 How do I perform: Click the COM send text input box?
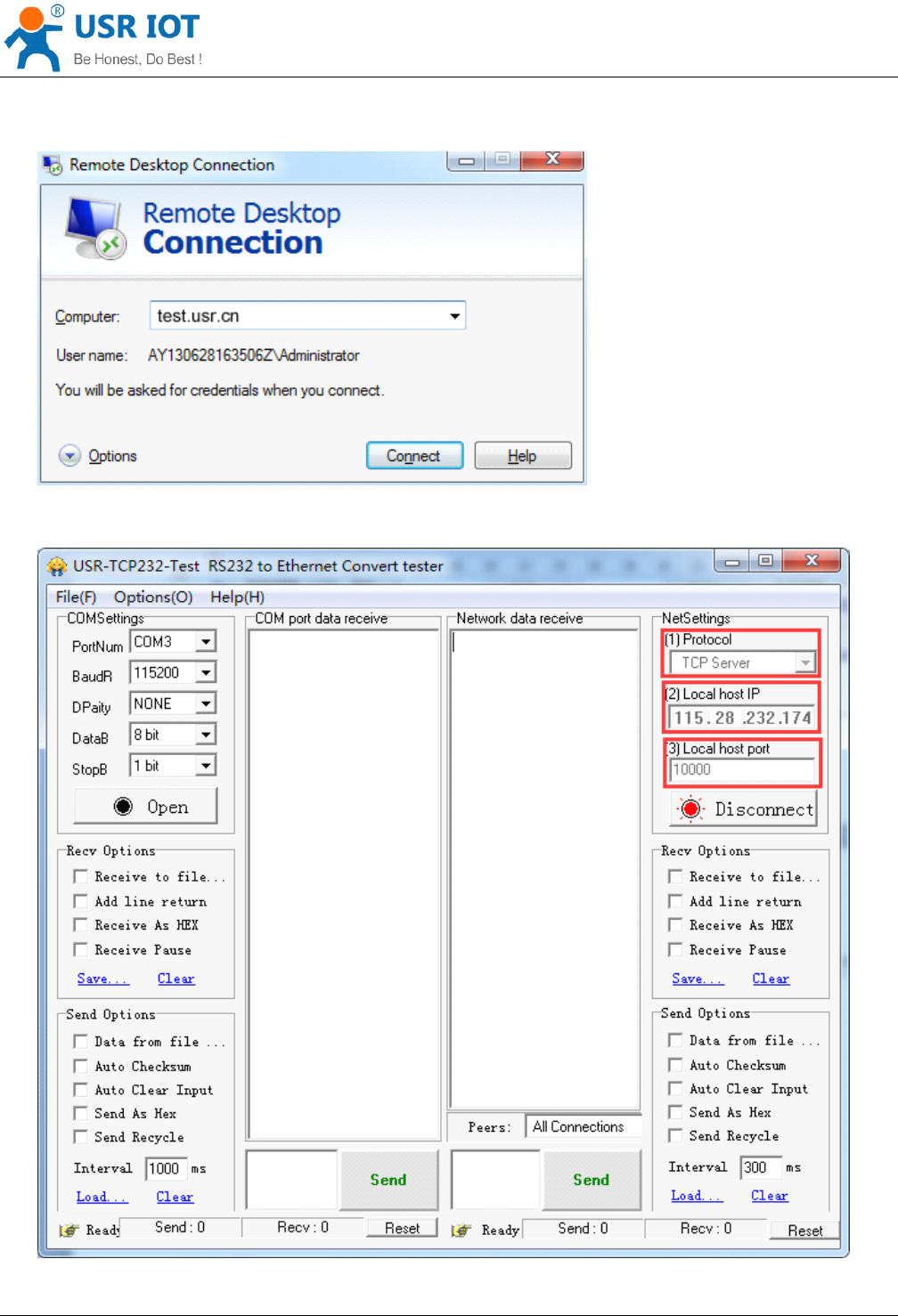pos(291,1179)
